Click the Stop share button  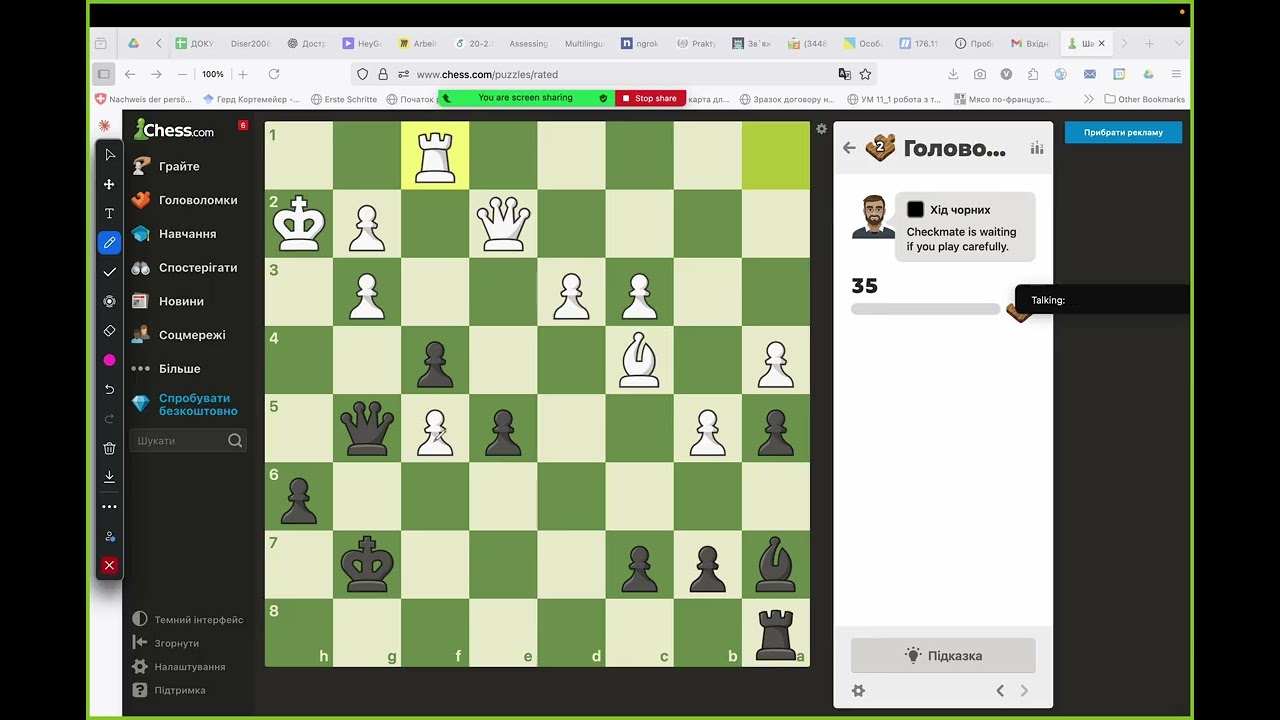651,98
